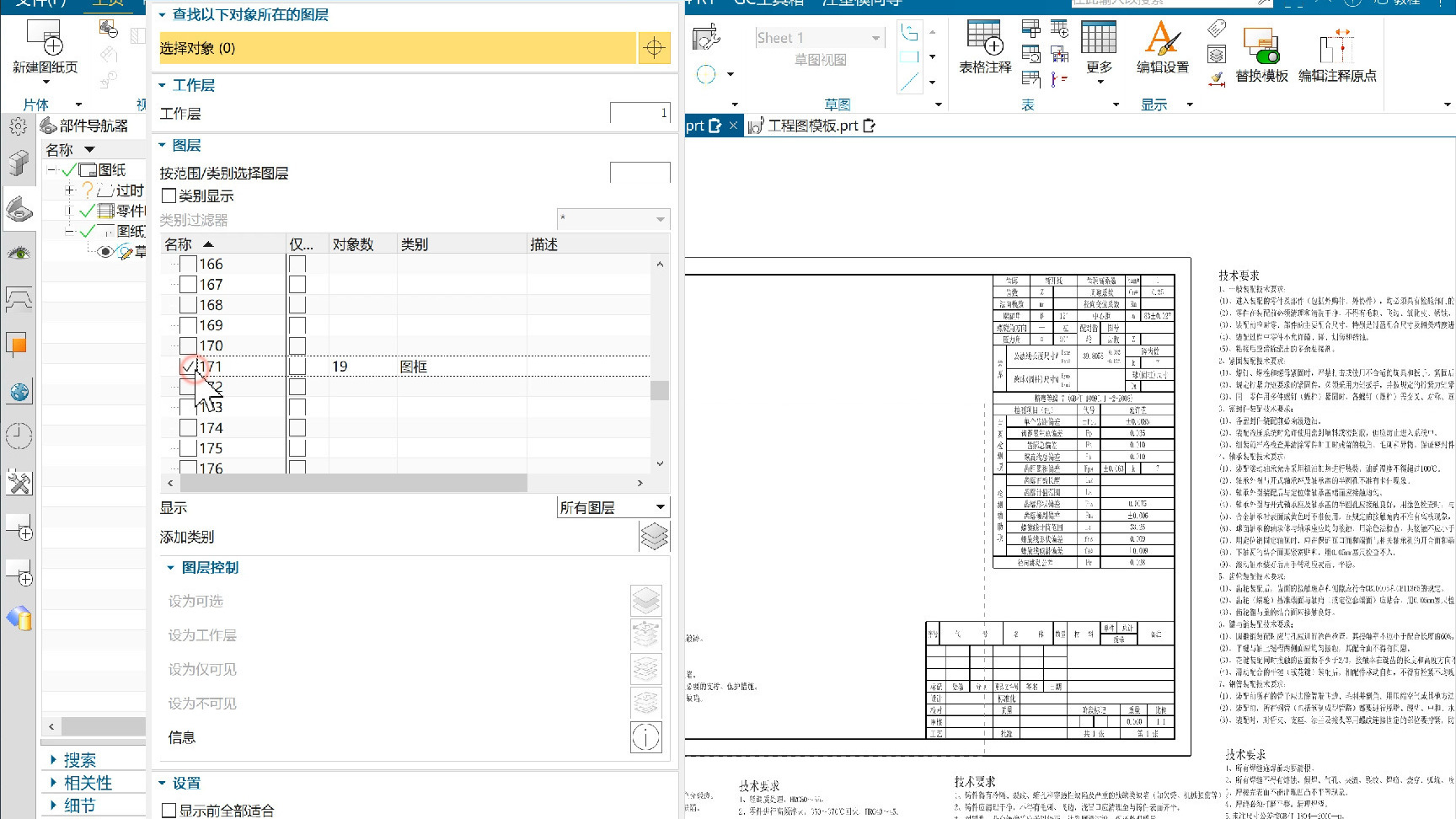Click the 设为可选 button

click(645, 600)
